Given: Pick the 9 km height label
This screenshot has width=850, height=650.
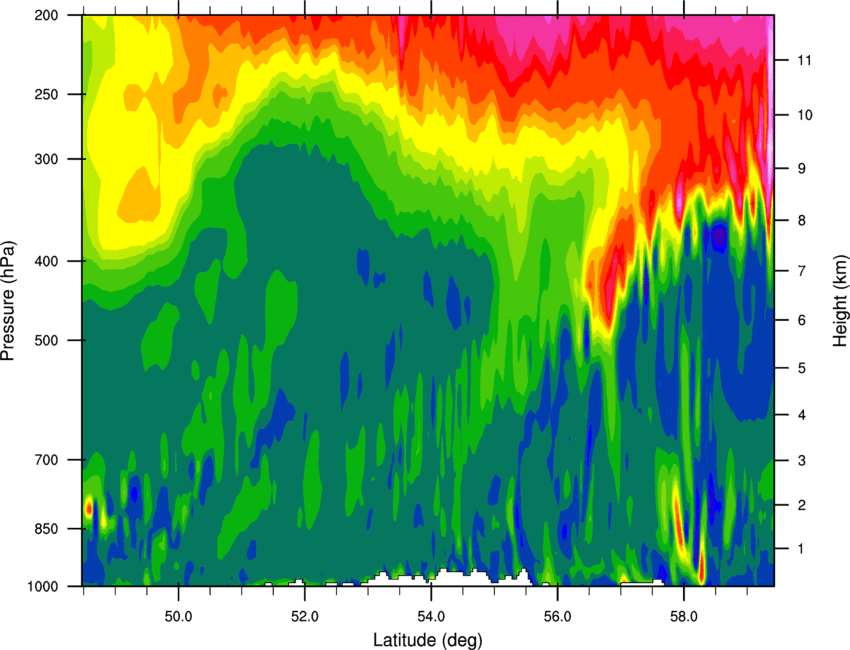Looking at the screenshot, I should [801, 169].
